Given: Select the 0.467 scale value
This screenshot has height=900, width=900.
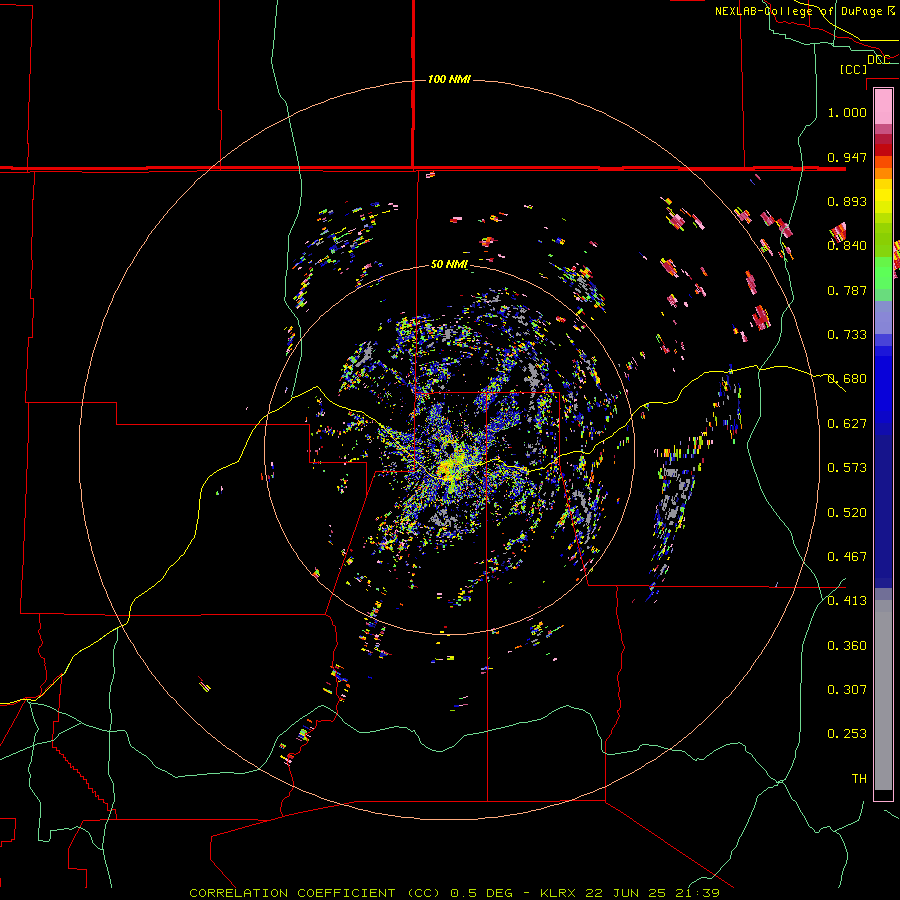Looking at the screenshot, I should 847,557.
